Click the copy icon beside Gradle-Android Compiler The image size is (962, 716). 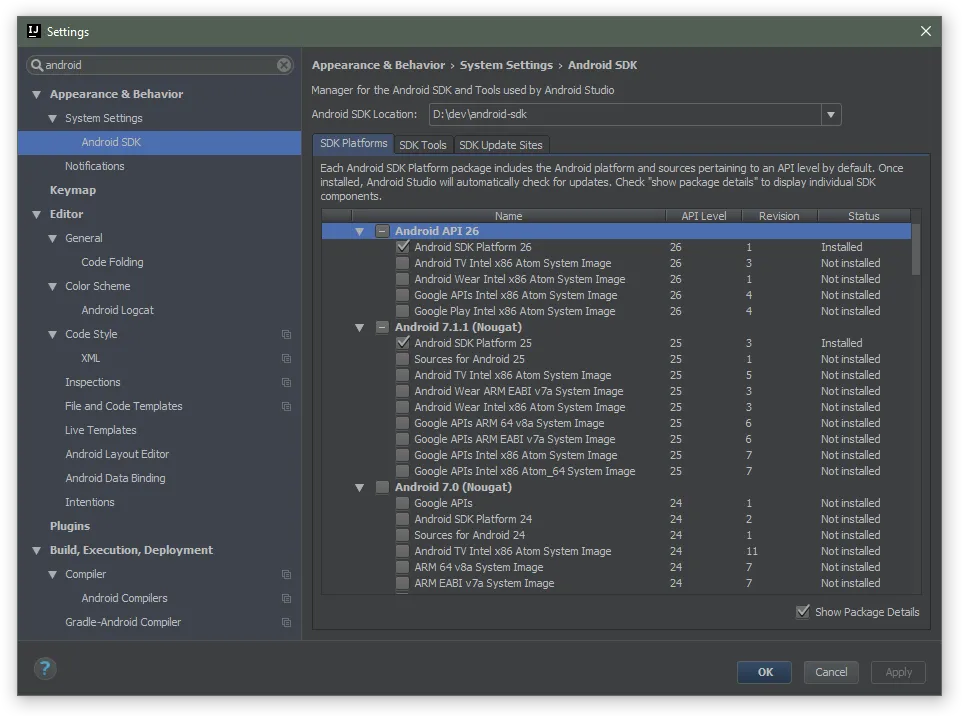point(286,623)
